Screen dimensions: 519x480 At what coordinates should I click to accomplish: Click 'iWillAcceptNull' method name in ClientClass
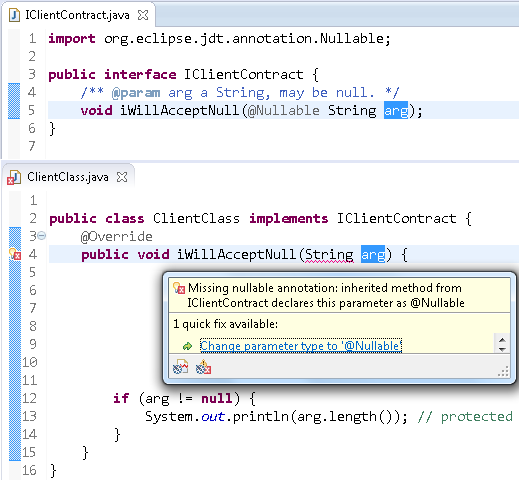(236, 254)
